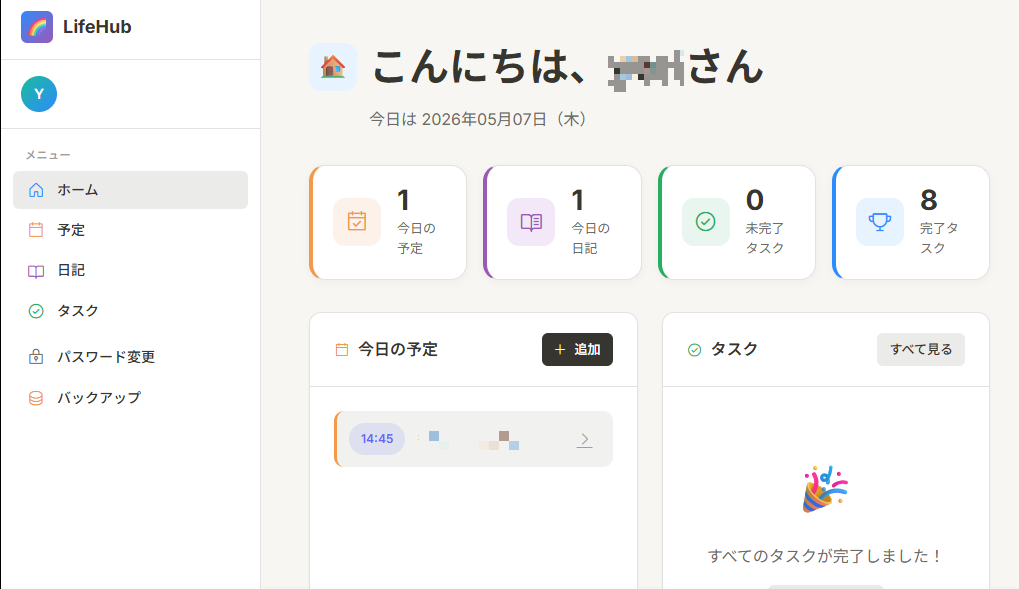Click the 追加 button to add an event
Viewport: 1019px width, 589px height.
coord(577,350)
